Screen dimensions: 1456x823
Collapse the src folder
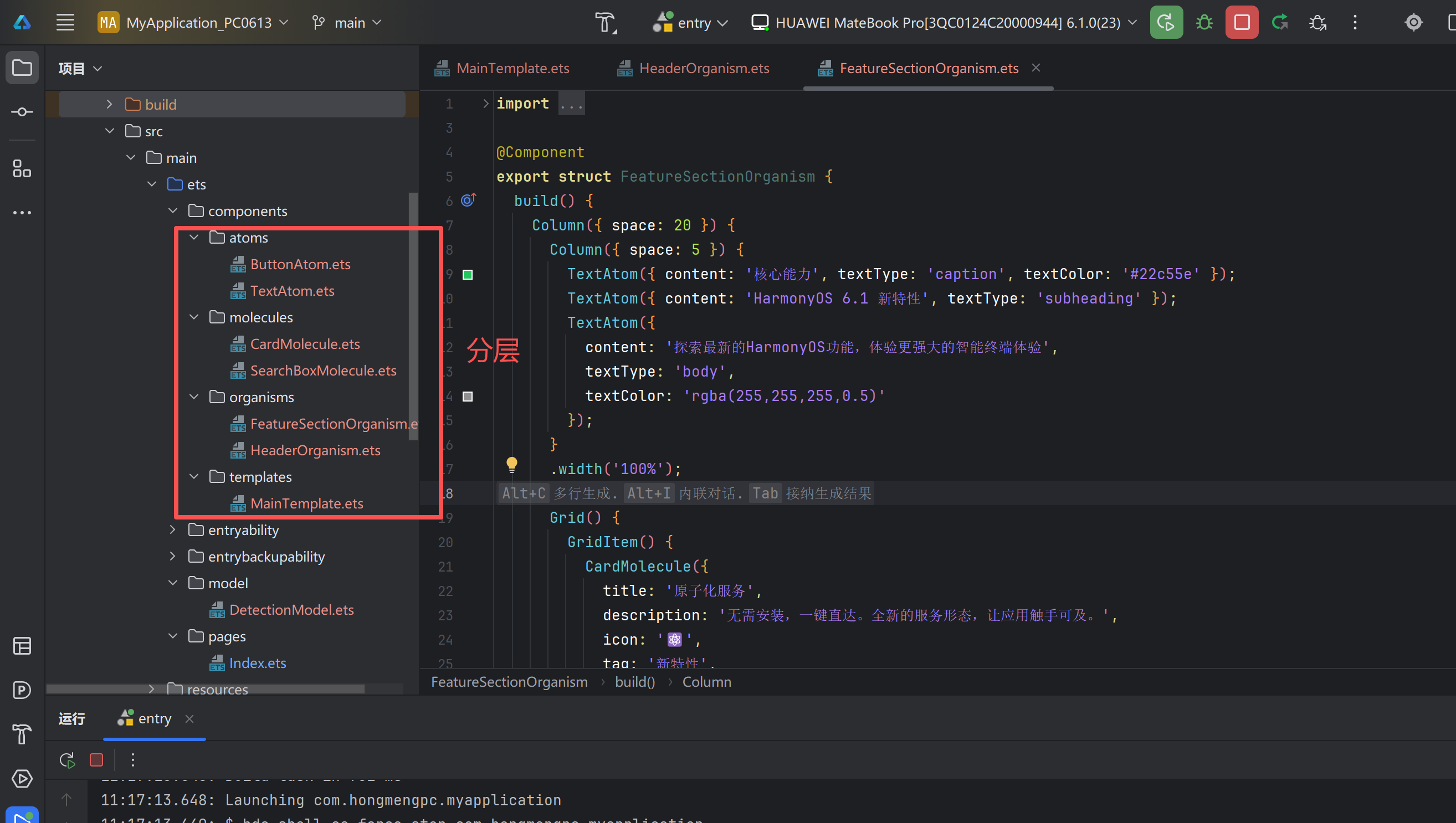[x=109, y=131]
